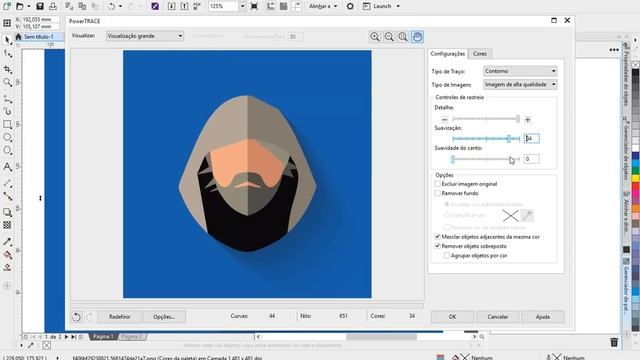Expand the Open folder dropdown arrow
Viewport: 640px width, 360px height.
(29, 6)
